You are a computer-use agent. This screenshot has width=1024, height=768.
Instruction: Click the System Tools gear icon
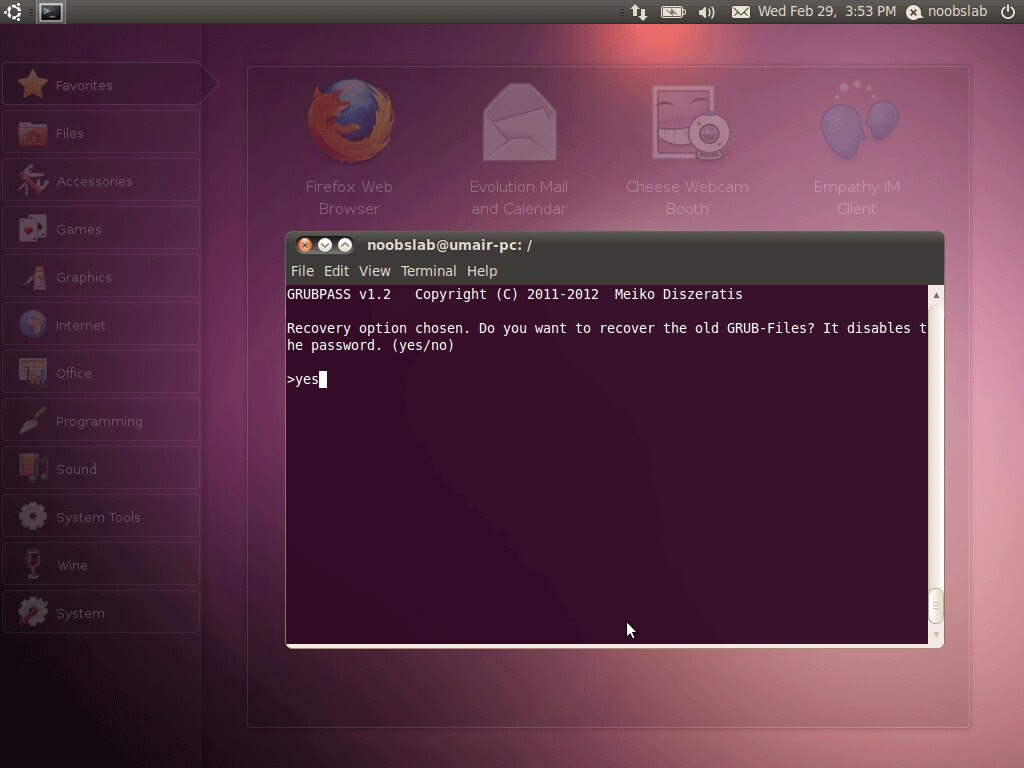click(33, 517)
